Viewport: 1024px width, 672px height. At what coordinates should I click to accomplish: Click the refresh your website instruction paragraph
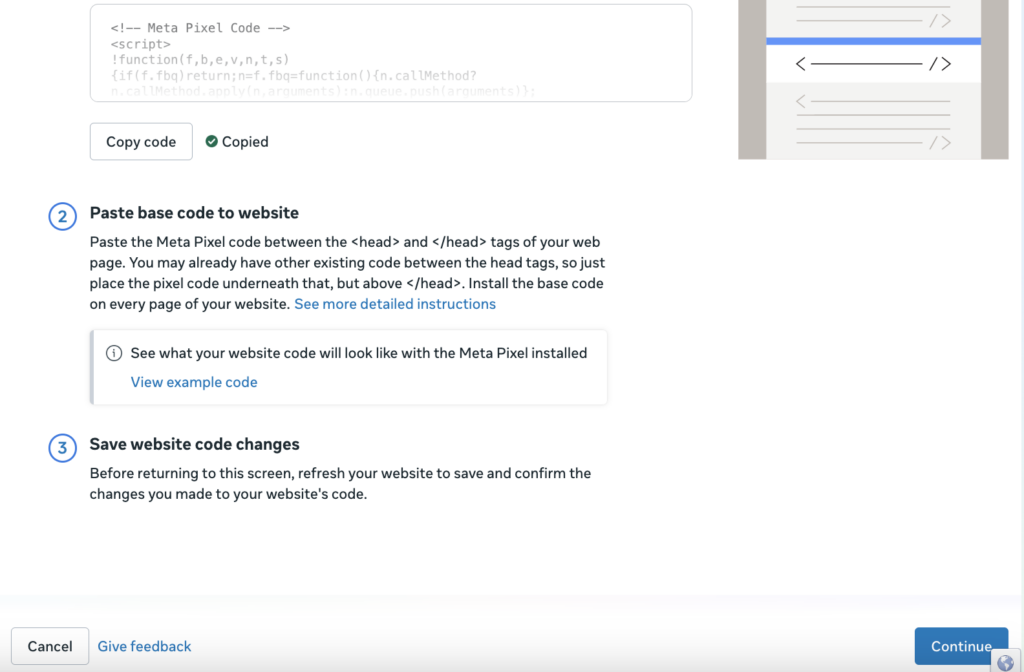point(340,484)
